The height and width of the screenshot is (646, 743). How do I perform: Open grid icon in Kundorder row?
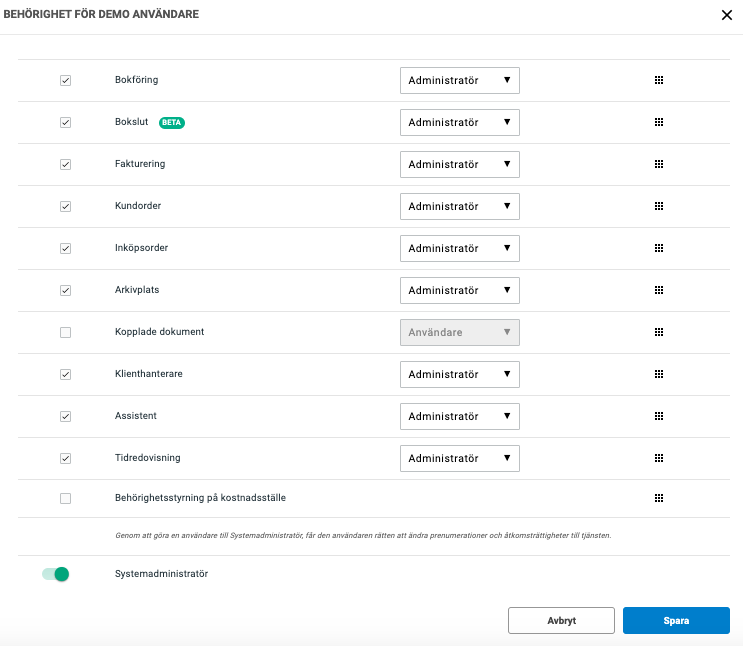[x=659, y=206]
